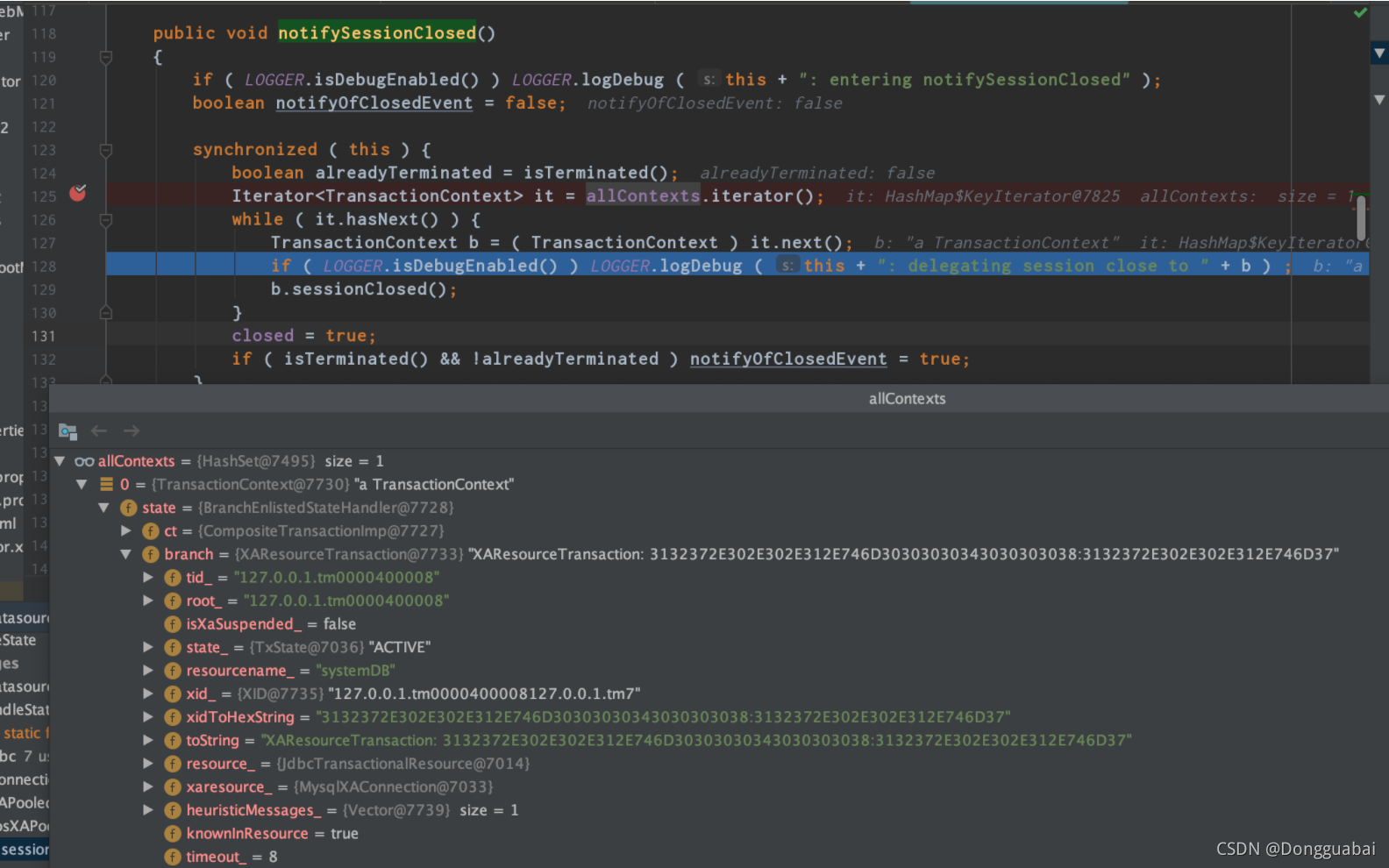
Task: Click the field icon next to state
Action: click(129, 508)
